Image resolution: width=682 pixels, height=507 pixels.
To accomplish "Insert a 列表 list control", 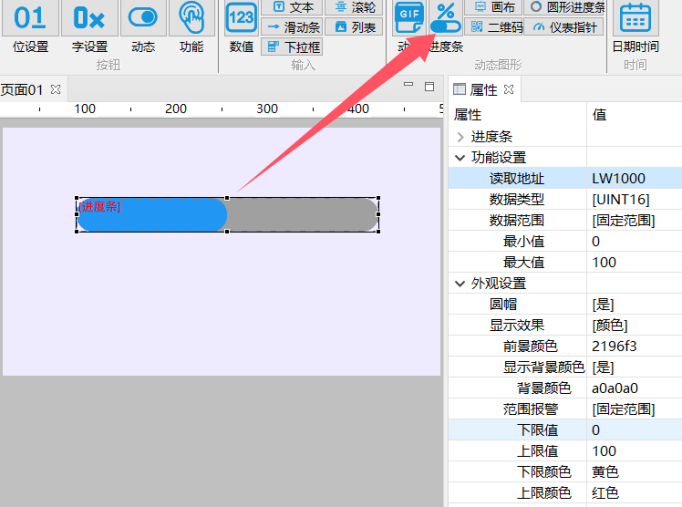I will click(x=353, y=27).
